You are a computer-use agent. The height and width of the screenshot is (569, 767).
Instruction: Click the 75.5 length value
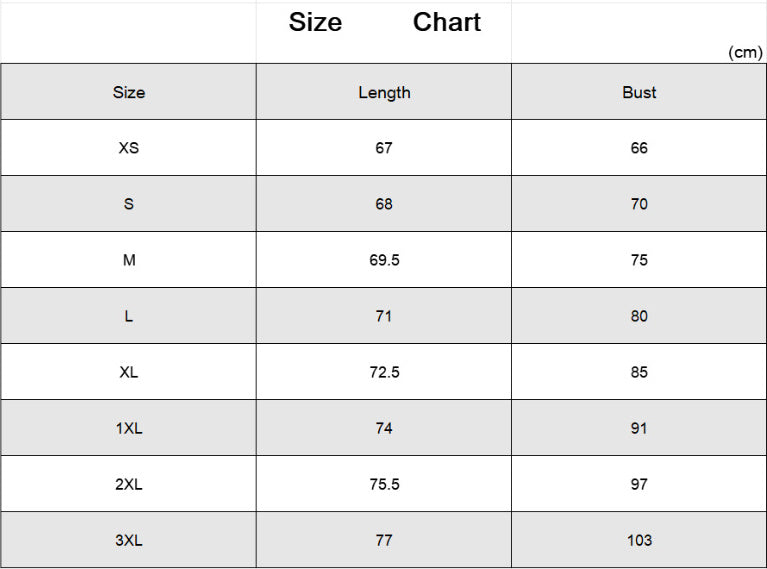coord(384,484)
